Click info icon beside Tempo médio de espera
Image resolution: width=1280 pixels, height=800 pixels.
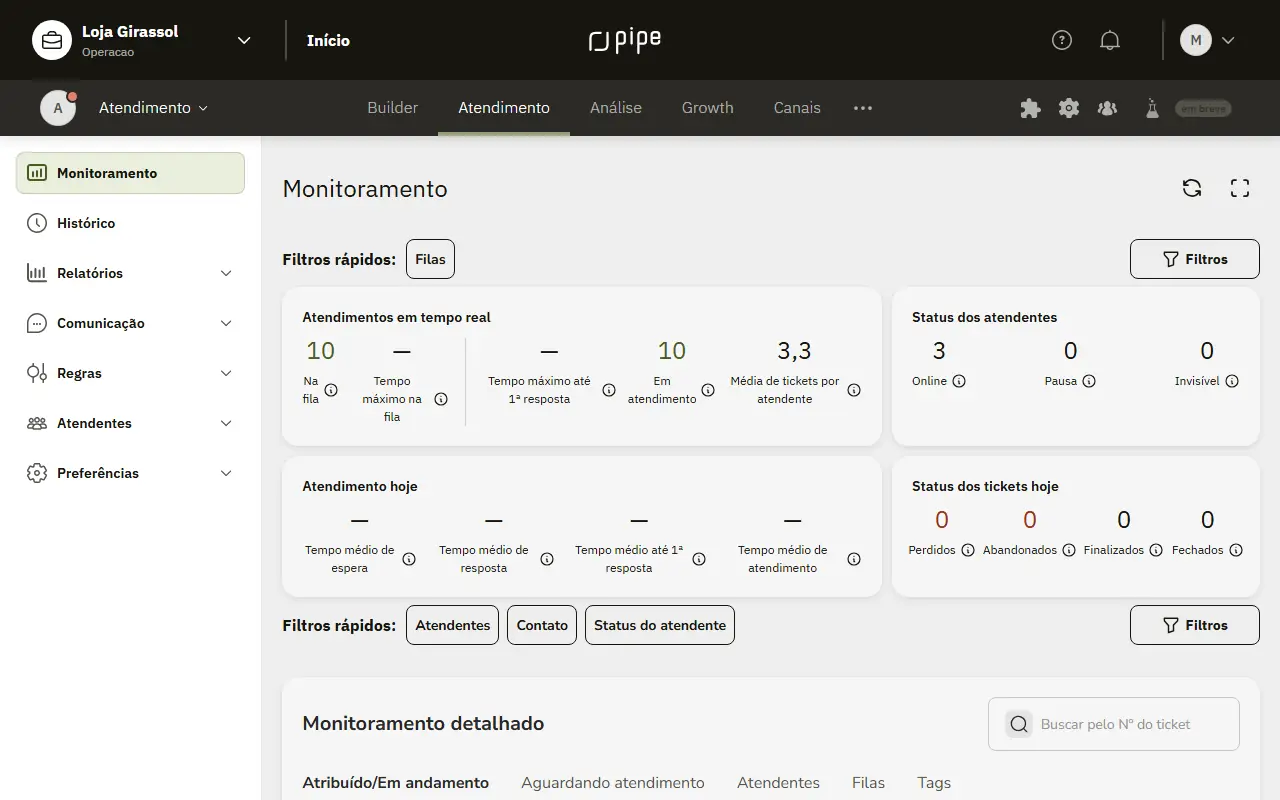tap(409, 559)
